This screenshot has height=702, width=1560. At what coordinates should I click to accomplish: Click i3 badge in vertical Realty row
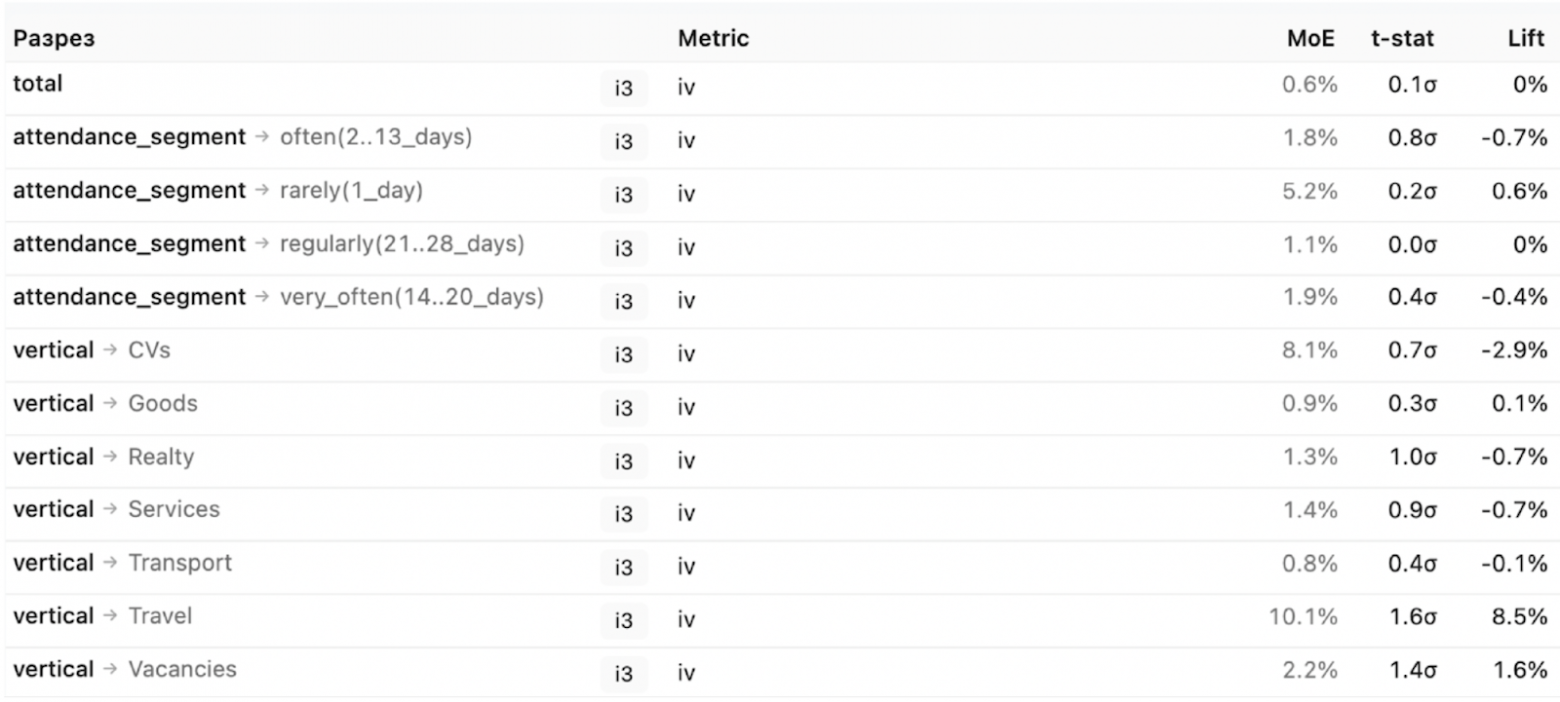(623, 461)
